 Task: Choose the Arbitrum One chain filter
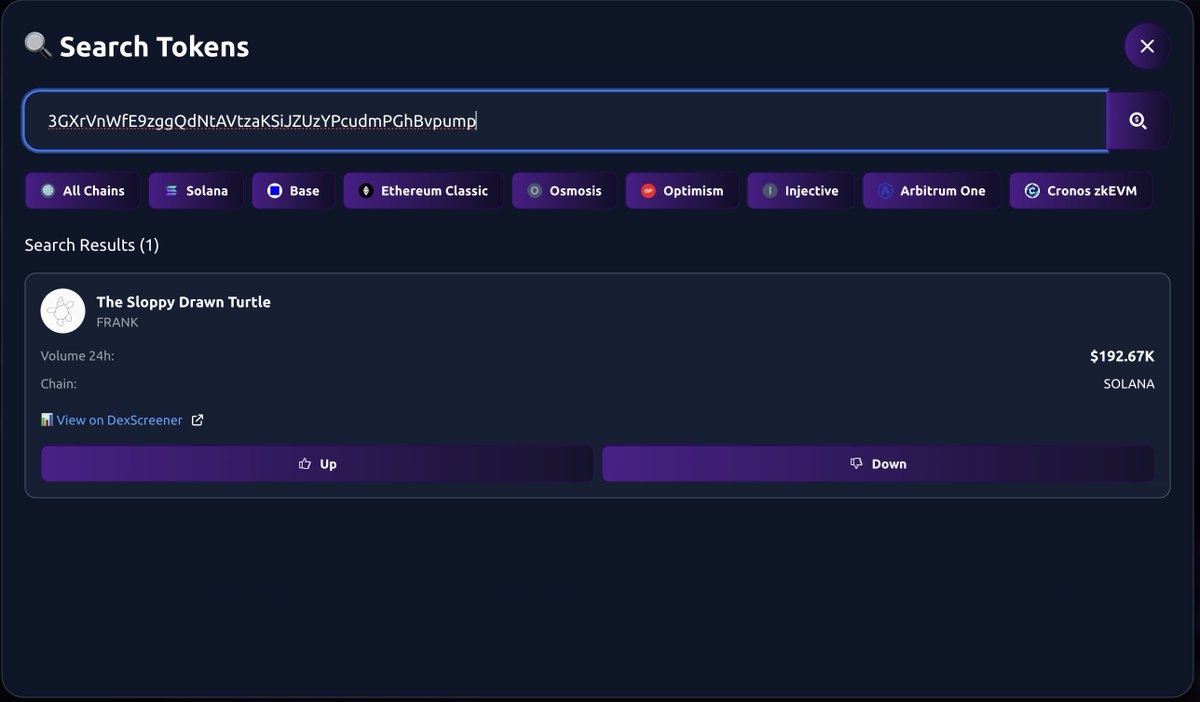coord(931,191)
